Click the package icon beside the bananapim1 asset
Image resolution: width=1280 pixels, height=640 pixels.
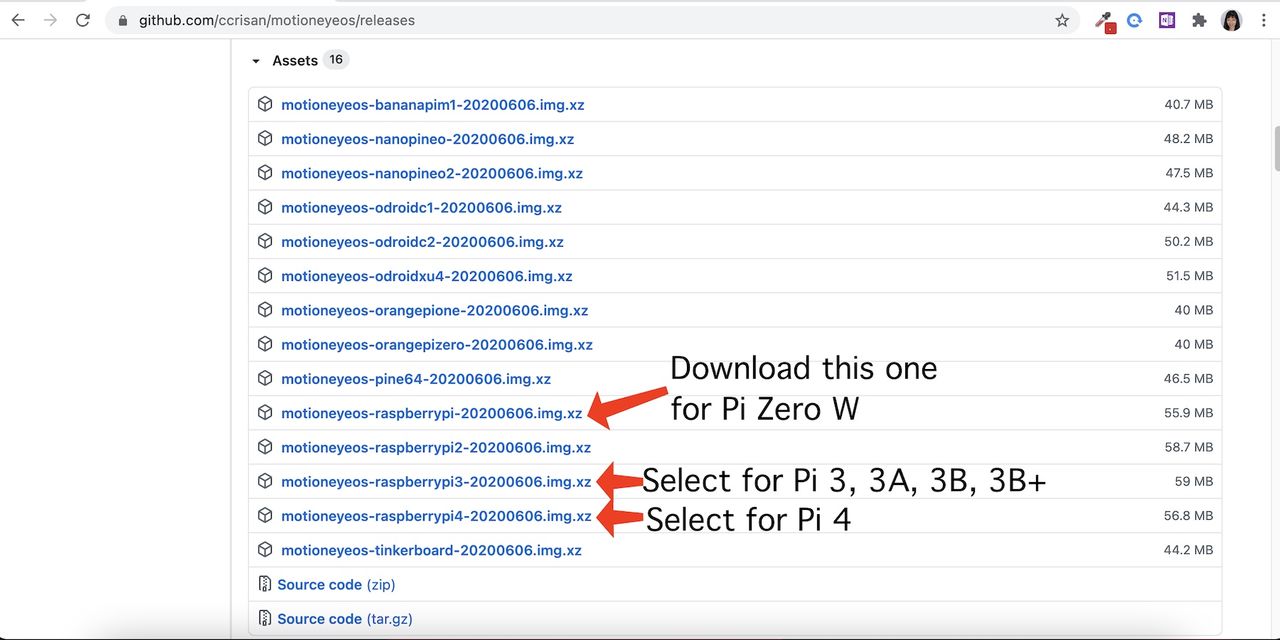coord(265,104)
